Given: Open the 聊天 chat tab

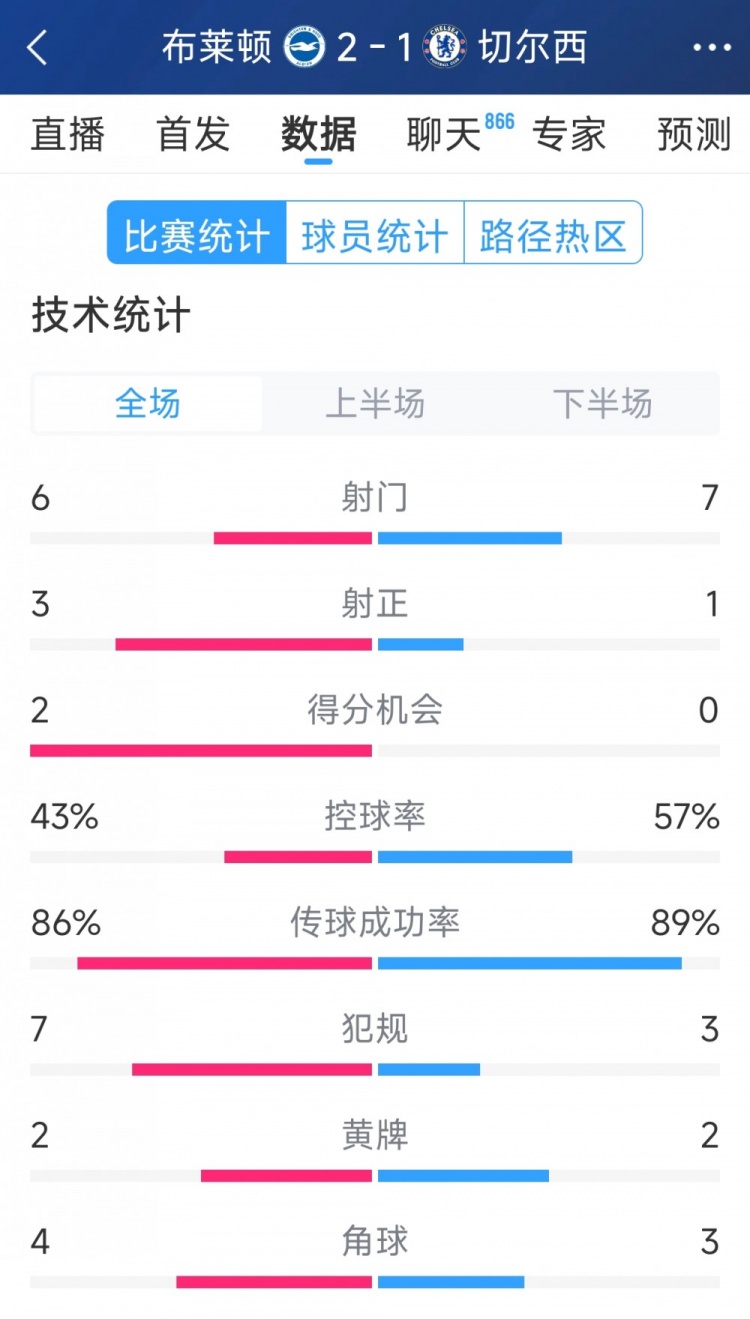Looking at the screenshot, I should [x=444, y=134].
